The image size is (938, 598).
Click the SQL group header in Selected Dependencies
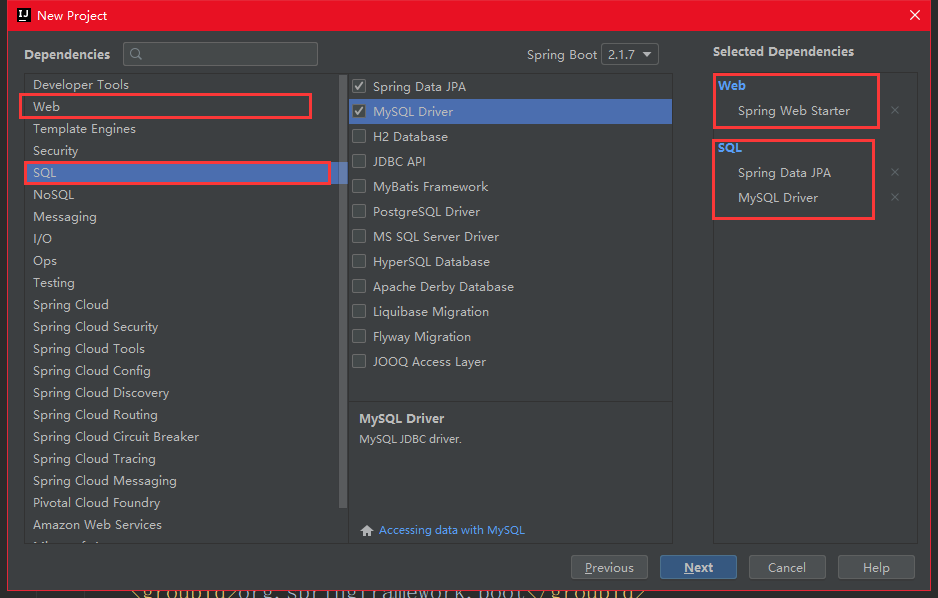[x=729, y=148]
